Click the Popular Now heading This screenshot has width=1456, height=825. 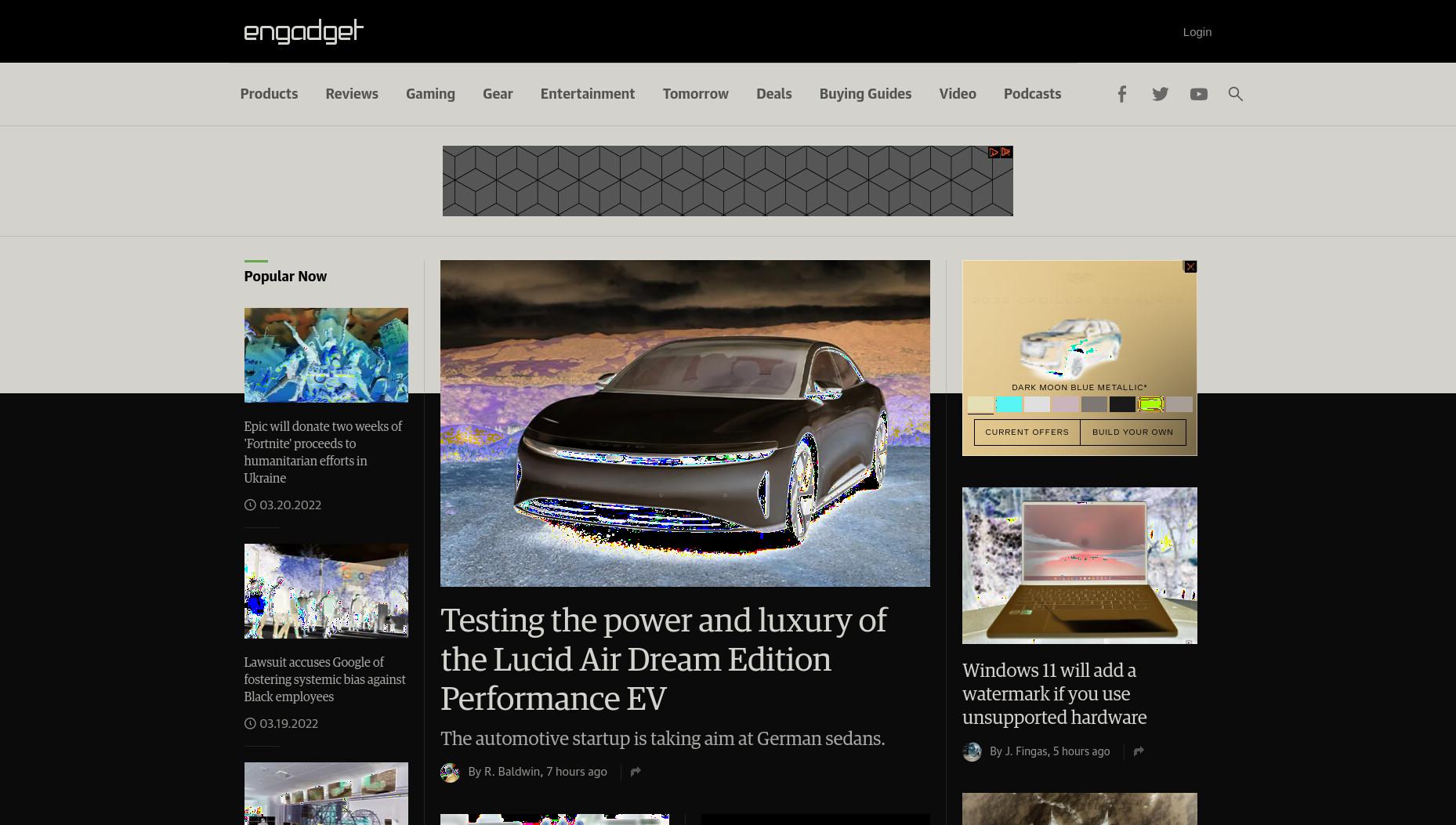(285, 277)
